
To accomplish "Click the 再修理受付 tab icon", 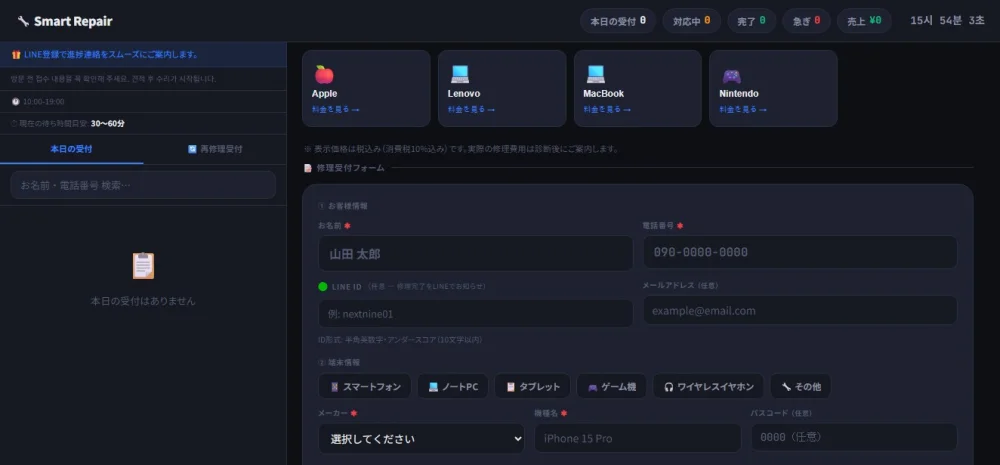I will point(192,149).
